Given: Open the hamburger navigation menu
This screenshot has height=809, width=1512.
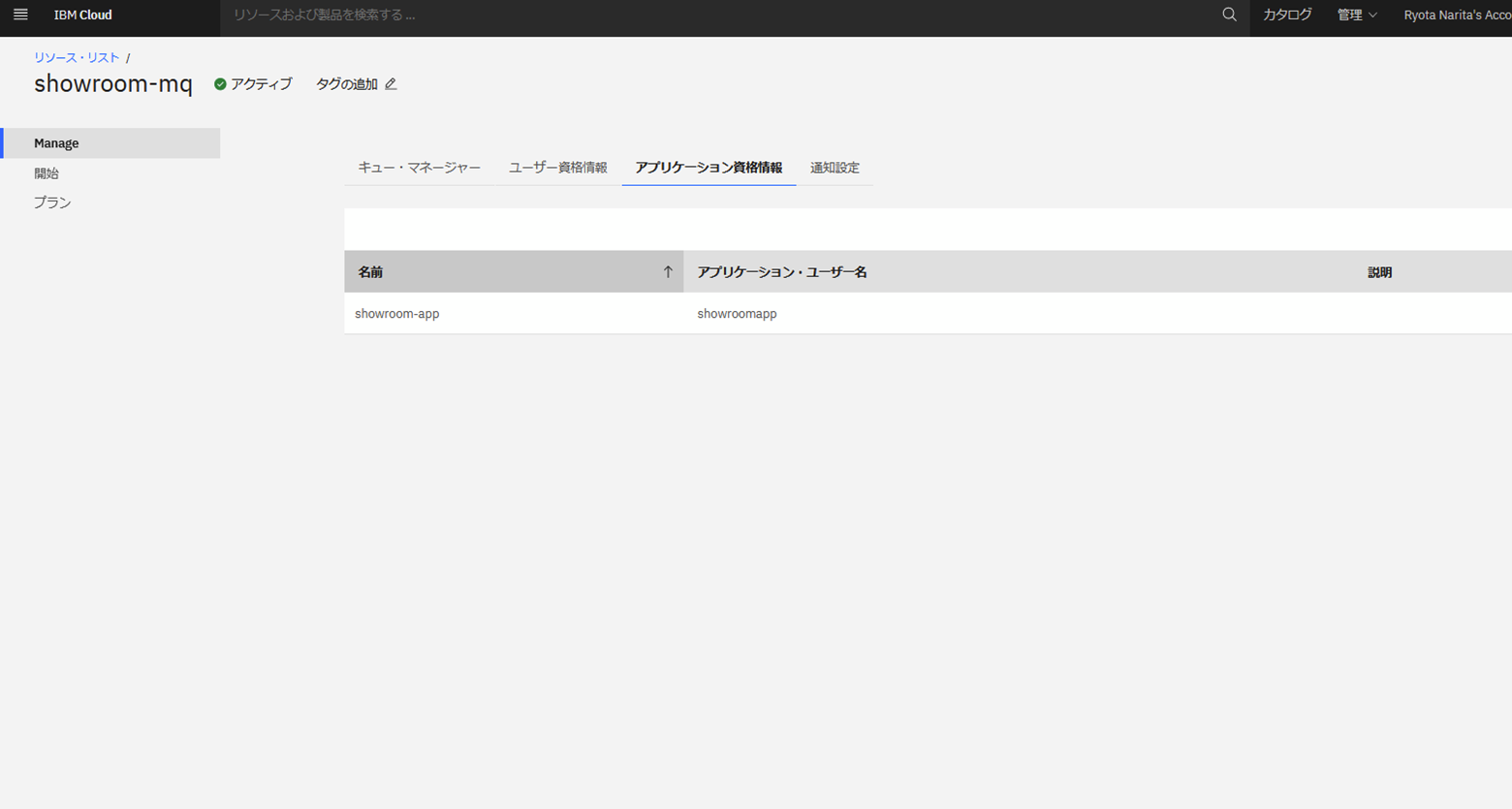Looking at the screenshot, I should click(x=20, y=15).
